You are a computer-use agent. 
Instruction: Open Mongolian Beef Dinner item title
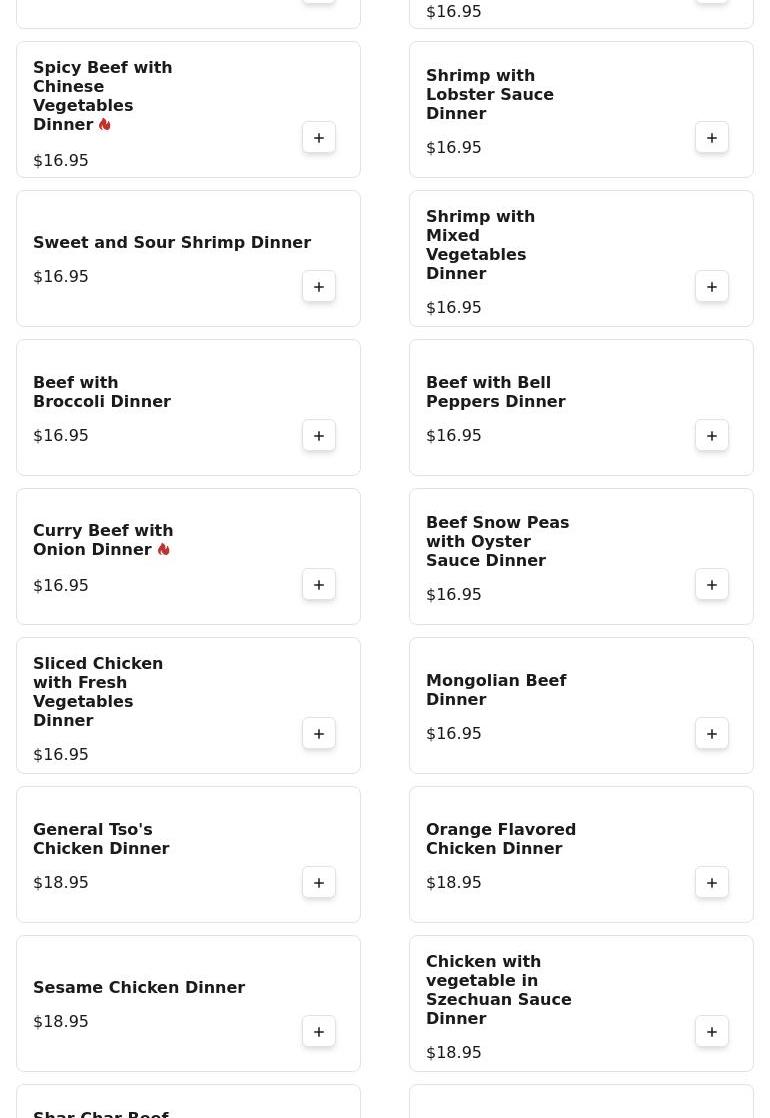(496, 690)
